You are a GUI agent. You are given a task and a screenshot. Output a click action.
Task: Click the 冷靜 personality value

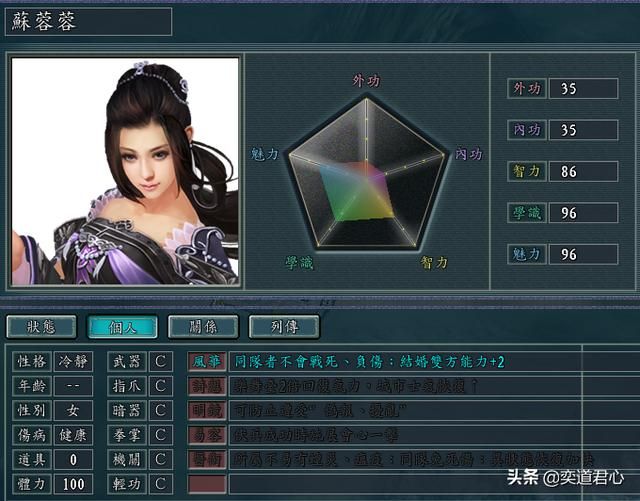pos(73,361)
